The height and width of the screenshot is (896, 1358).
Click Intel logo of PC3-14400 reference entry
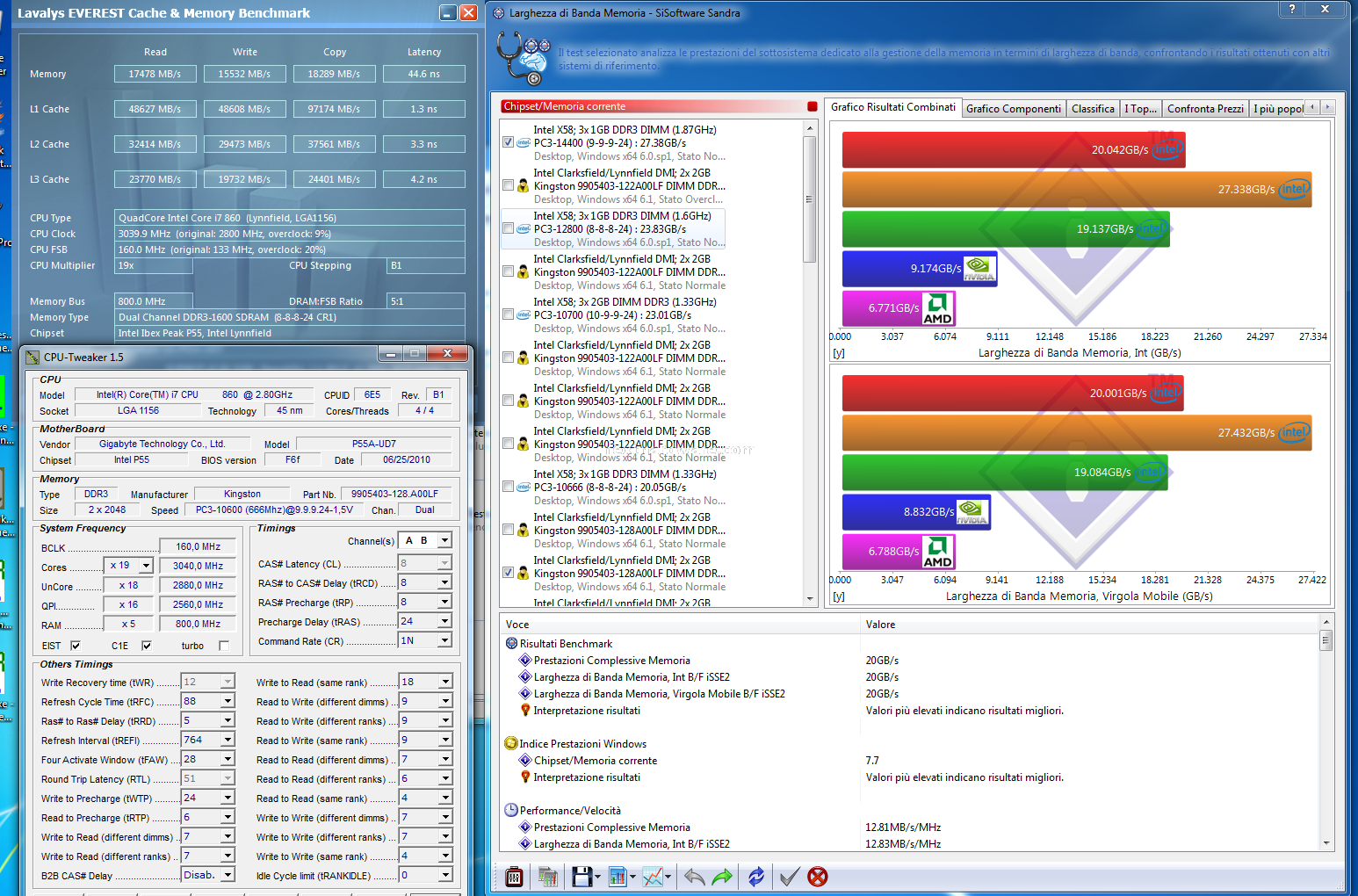coord(524,142)
